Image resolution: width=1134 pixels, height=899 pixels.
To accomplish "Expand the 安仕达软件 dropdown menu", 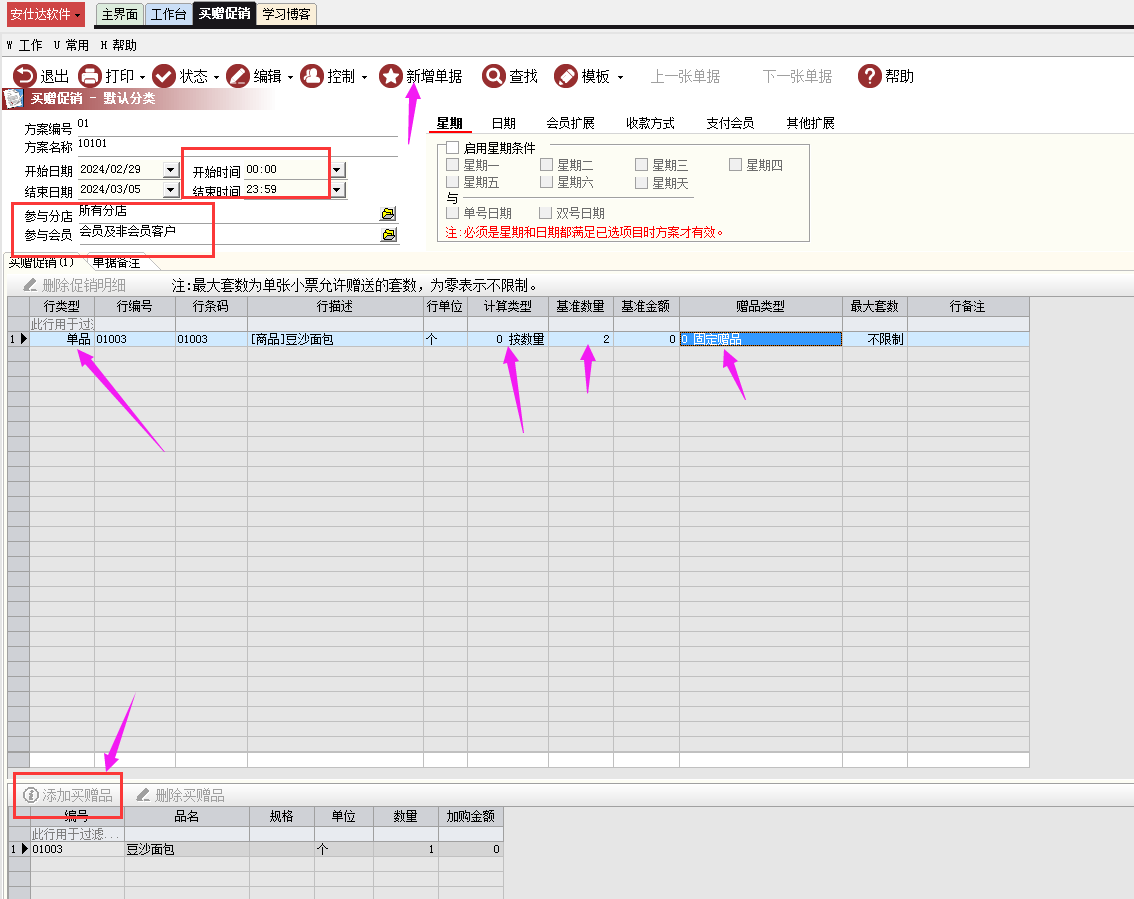I will [46, 14].
